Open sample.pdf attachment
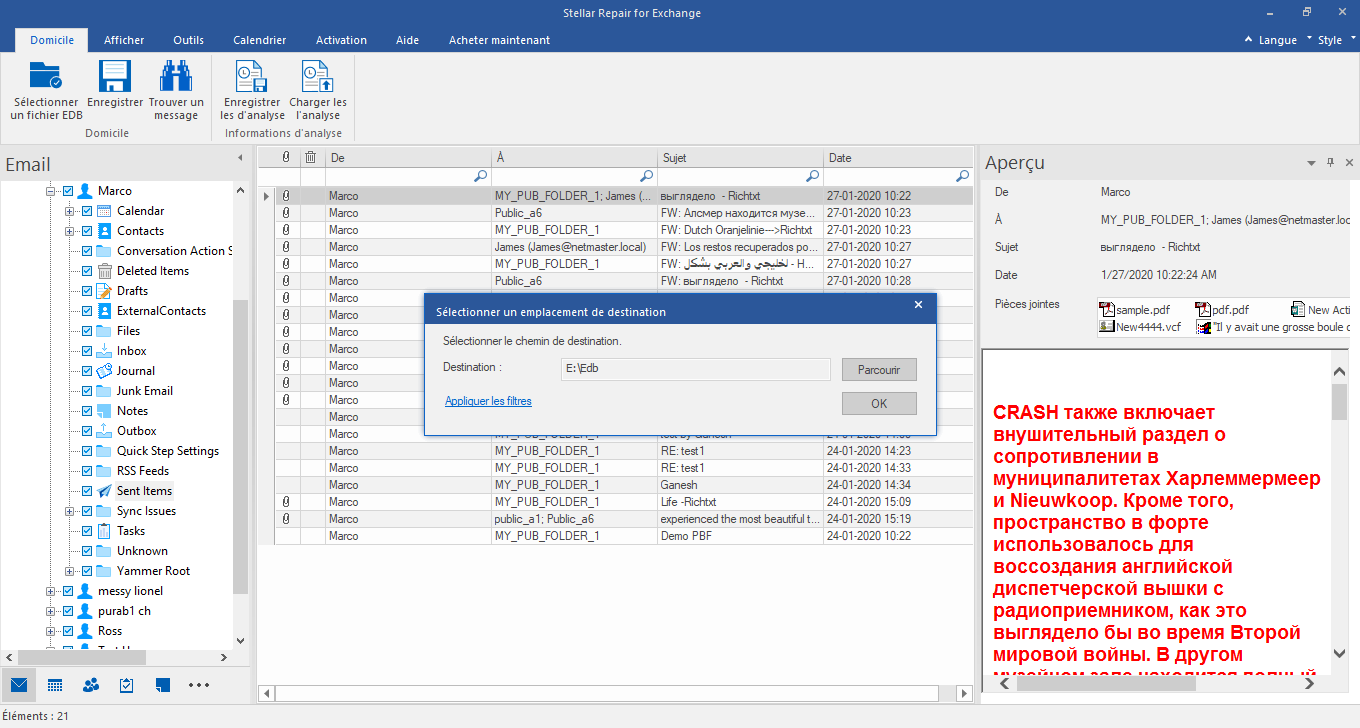 coord(1134,310)
